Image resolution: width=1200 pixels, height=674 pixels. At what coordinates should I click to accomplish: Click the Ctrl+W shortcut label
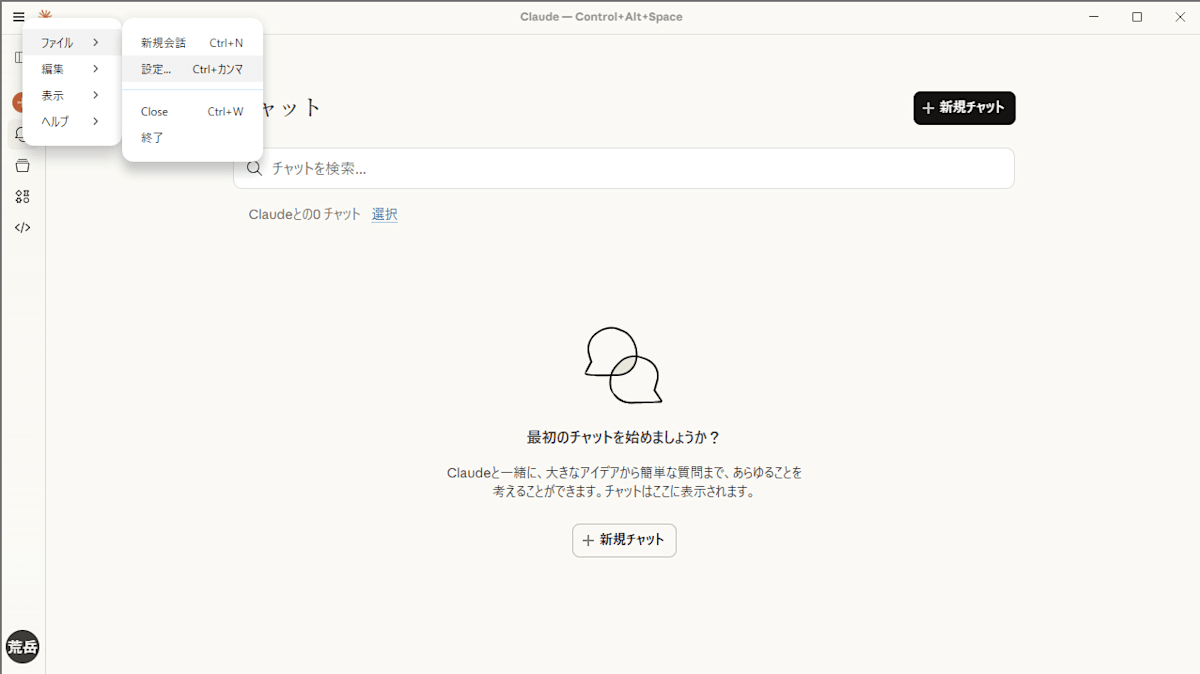pos(225,111)
